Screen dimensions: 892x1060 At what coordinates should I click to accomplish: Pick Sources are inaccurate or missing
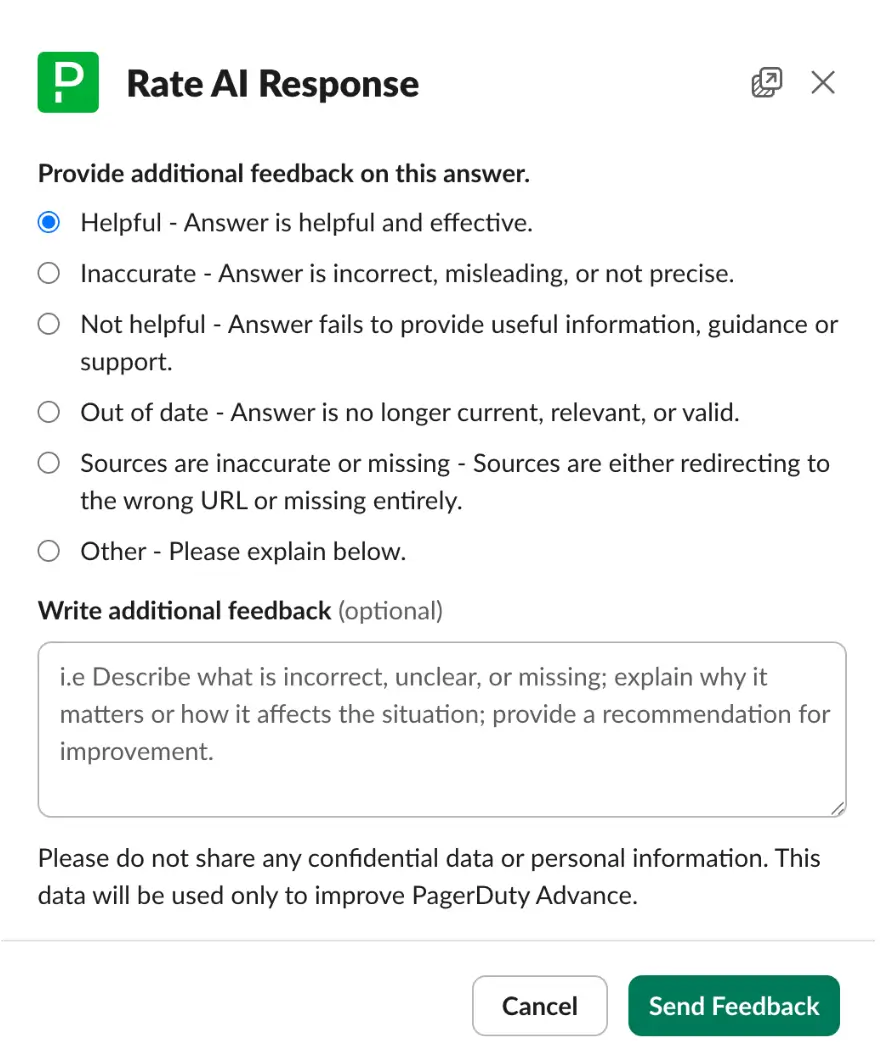tap(49, 464)
